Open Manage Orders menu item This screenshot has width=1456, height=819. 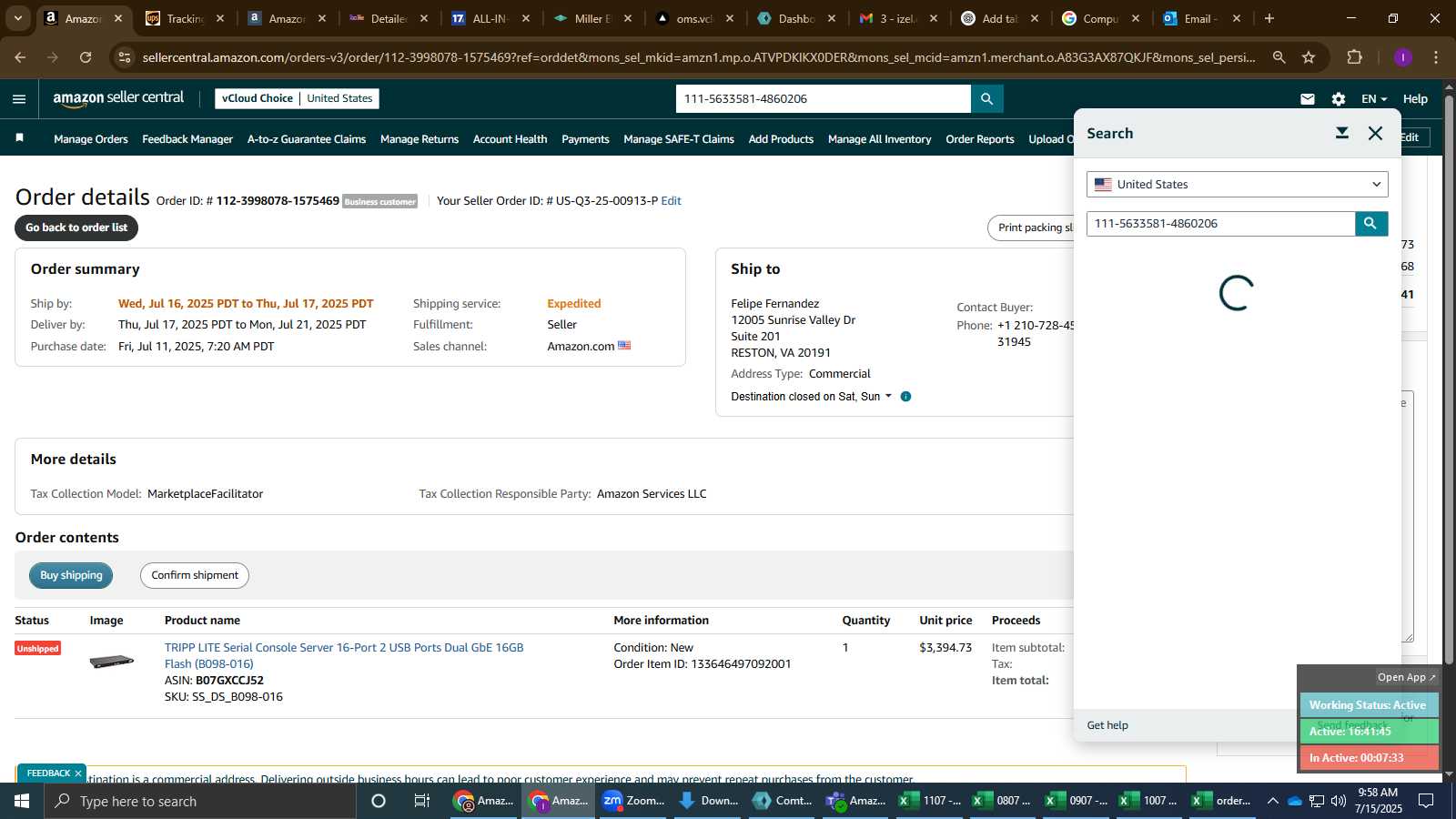pyautogui.click(x=91, y=139)
